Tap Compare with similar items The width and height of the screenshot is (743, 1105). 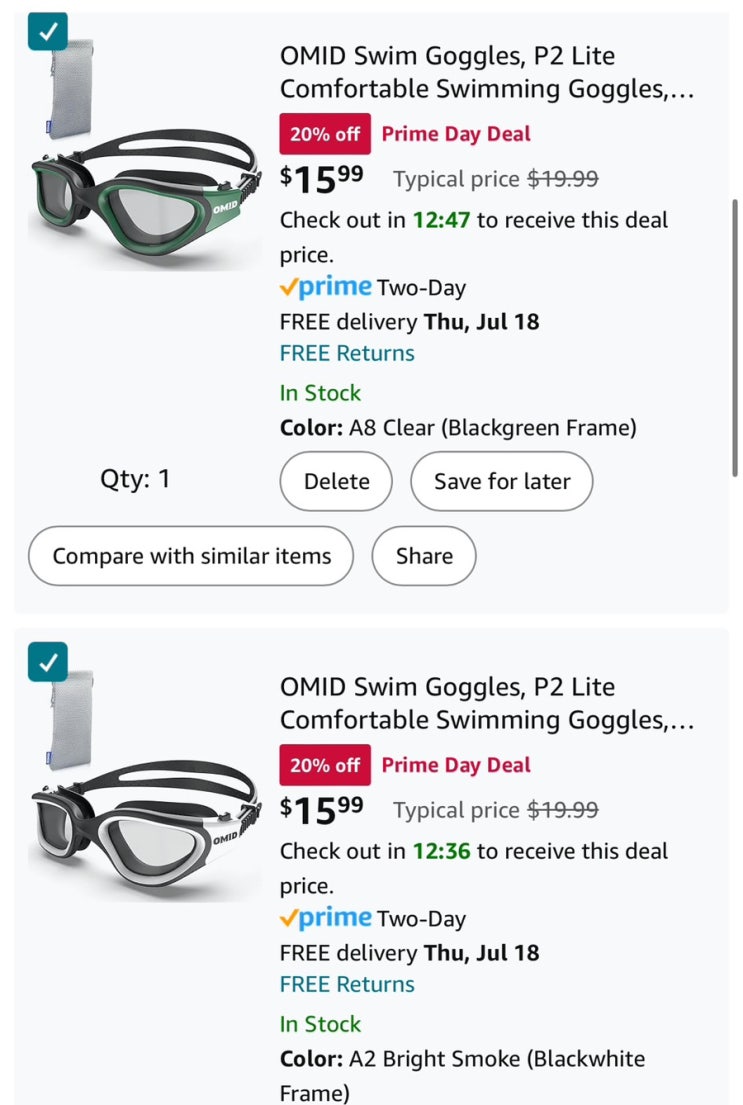pos(191,556)
